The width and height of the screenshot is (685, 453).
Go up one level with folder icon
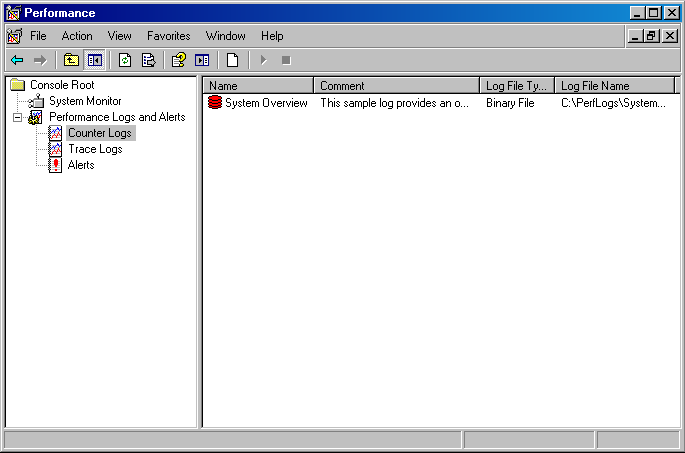click(x=71, y=60)
